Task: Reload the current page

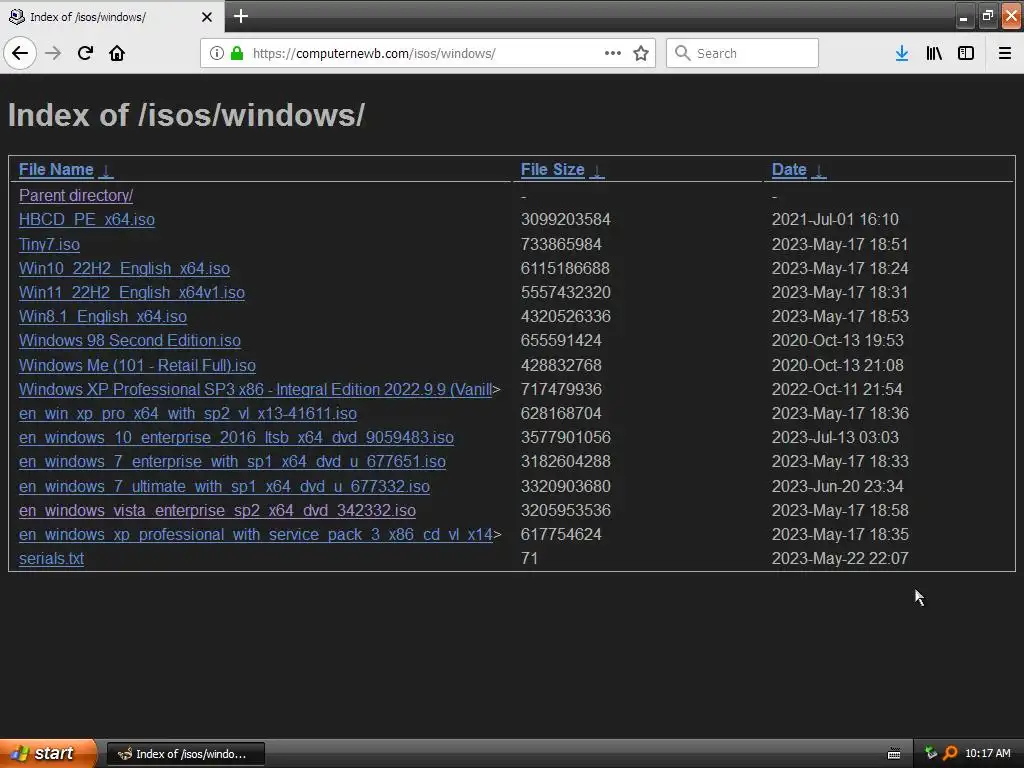Action: coord(85,53)
